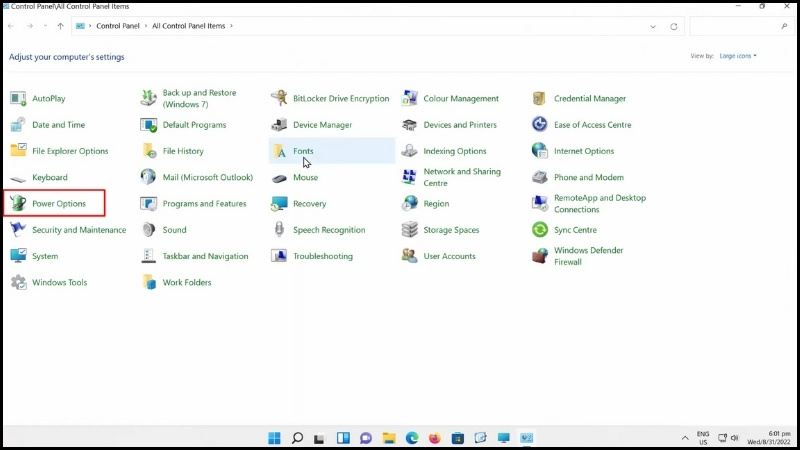Viewport: 800px width, 450px height.
Task: Expand the address bar history dropdown
Action: coord(653,27)
